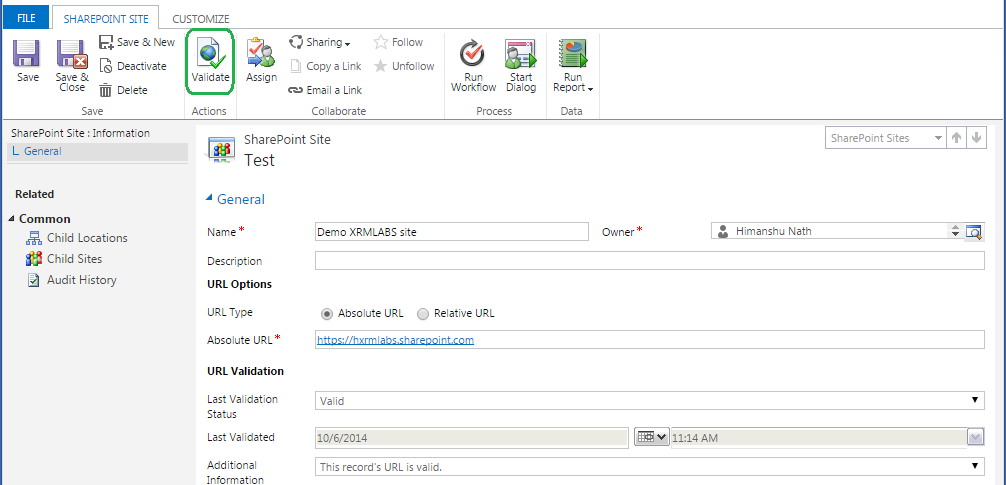Collapse the General form section
1006x485 pixels.
pos(209,199)
